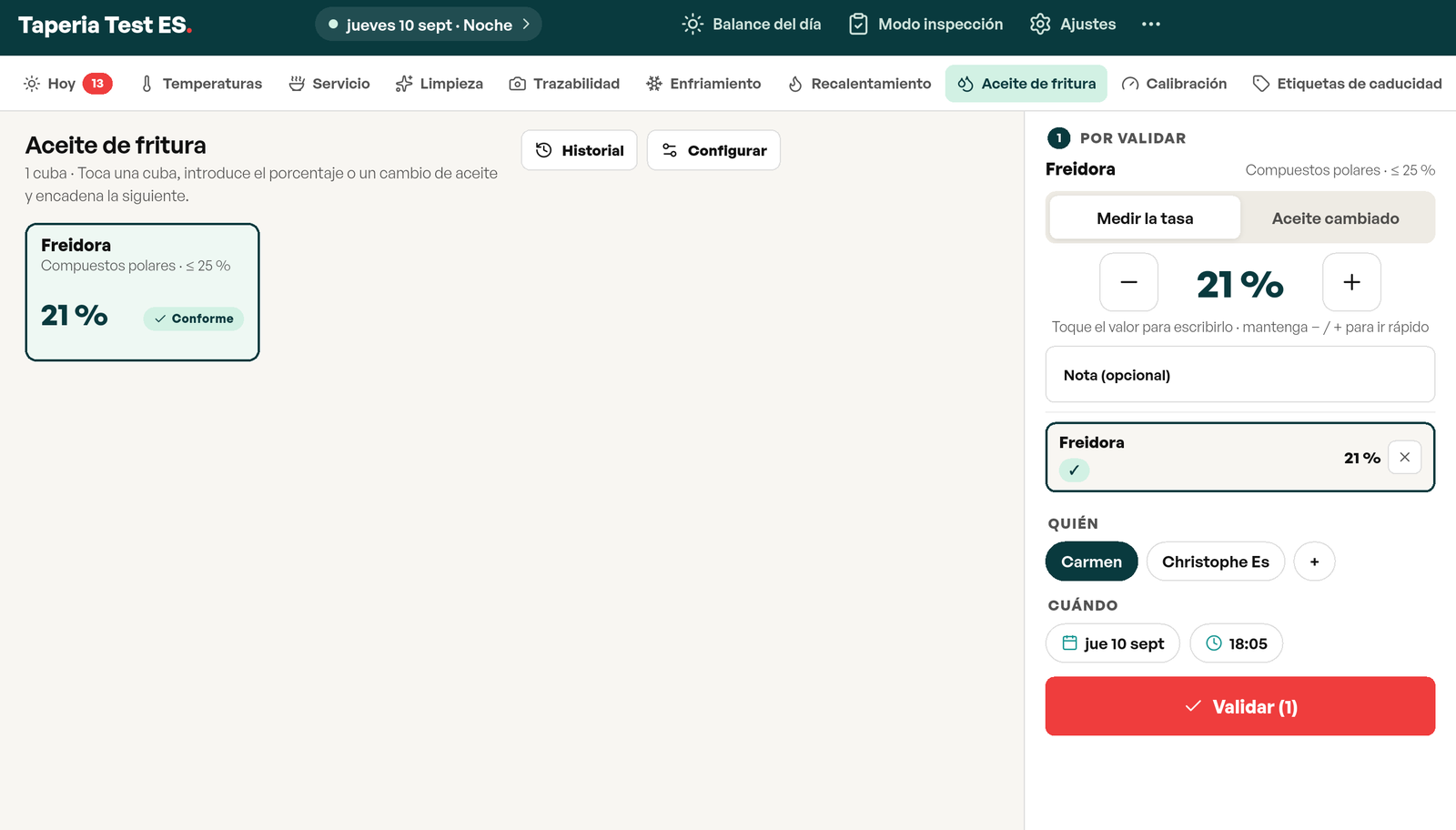Image resolution: width=1456 pixels, height=830 pixels.
Task: Decrease percentage with the minus stepper
Action: pyautogui.click(x=1128, y=282)
